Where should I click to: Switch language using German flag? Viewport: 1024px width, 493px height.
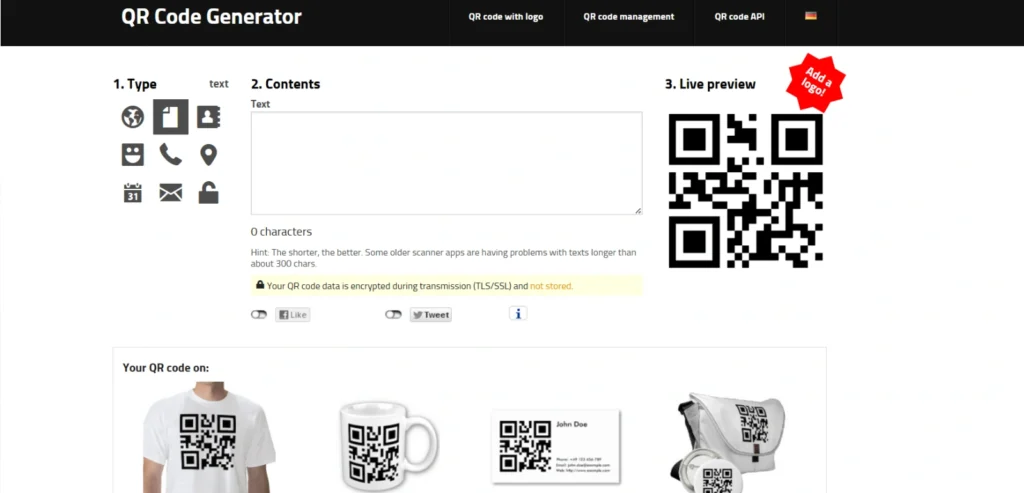pos(810,16)
